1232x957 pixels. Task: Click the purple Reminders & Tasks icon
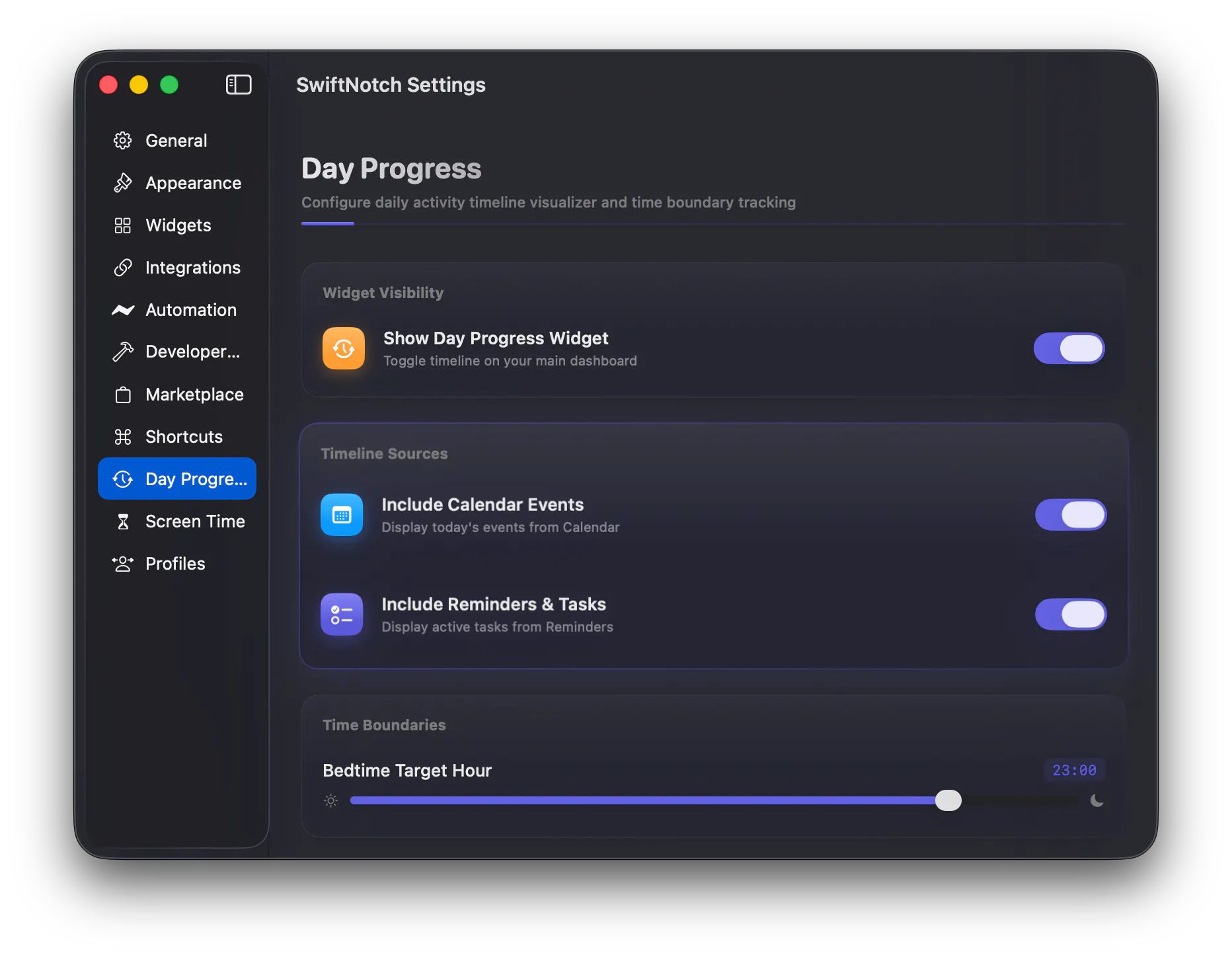coord(342,615)
